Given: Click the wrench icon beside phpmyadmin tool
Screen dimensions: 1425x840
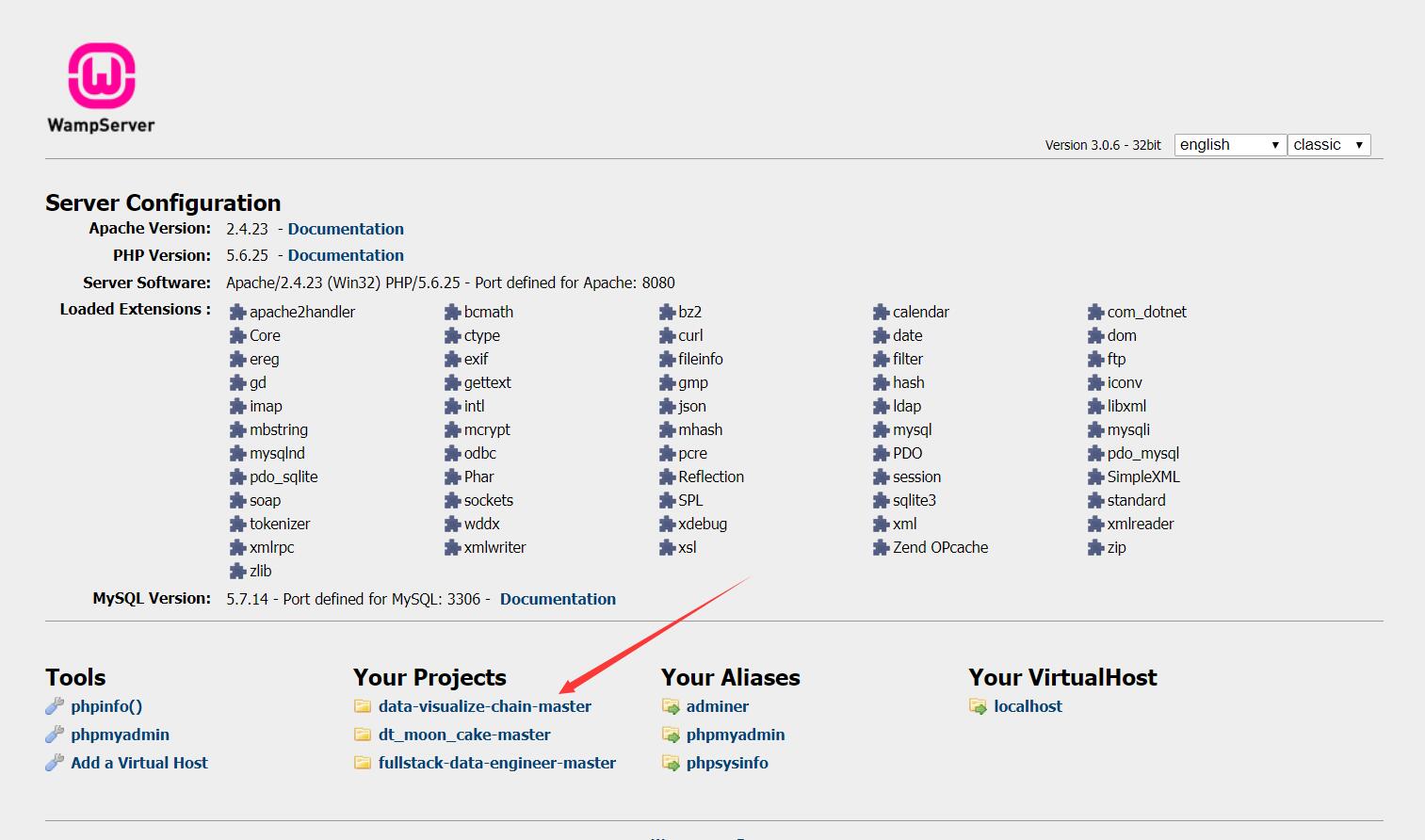Looking at the screenshot, I should coord(55,735).
